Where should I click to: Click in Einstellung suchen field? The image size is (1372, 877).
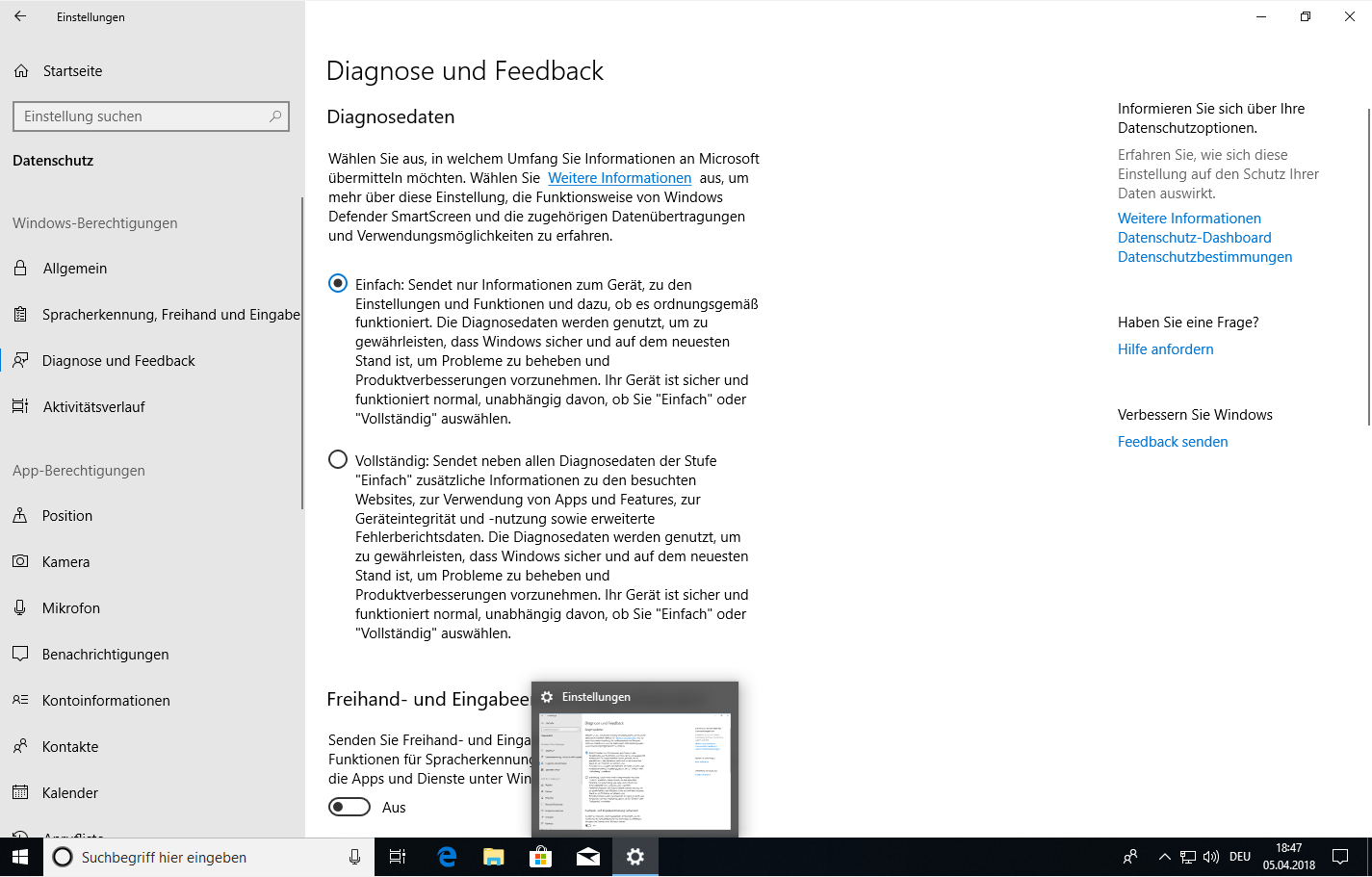pos(151,116)
